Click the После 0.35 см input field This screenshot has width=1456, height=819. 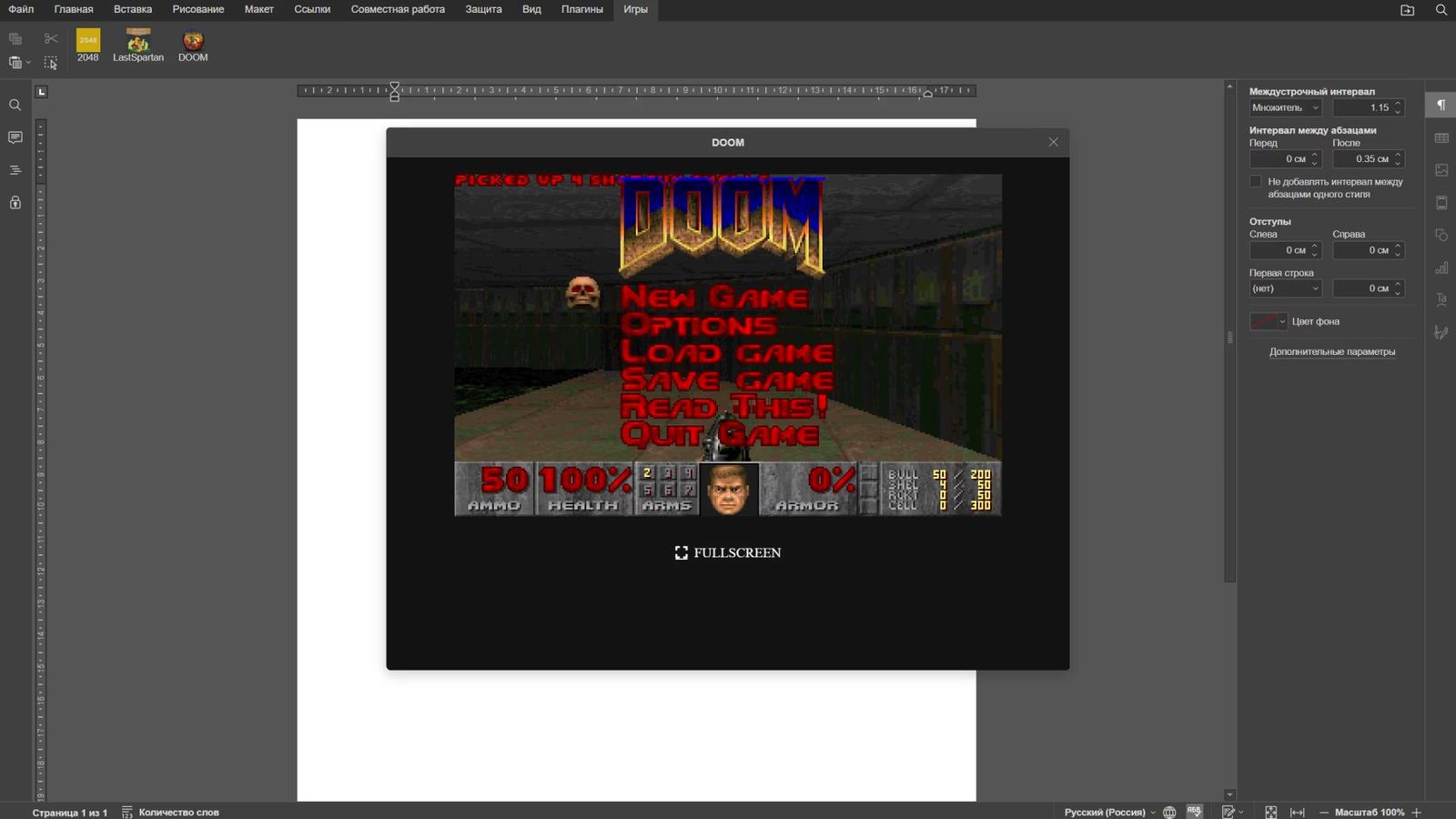[x=1369, y=159]
